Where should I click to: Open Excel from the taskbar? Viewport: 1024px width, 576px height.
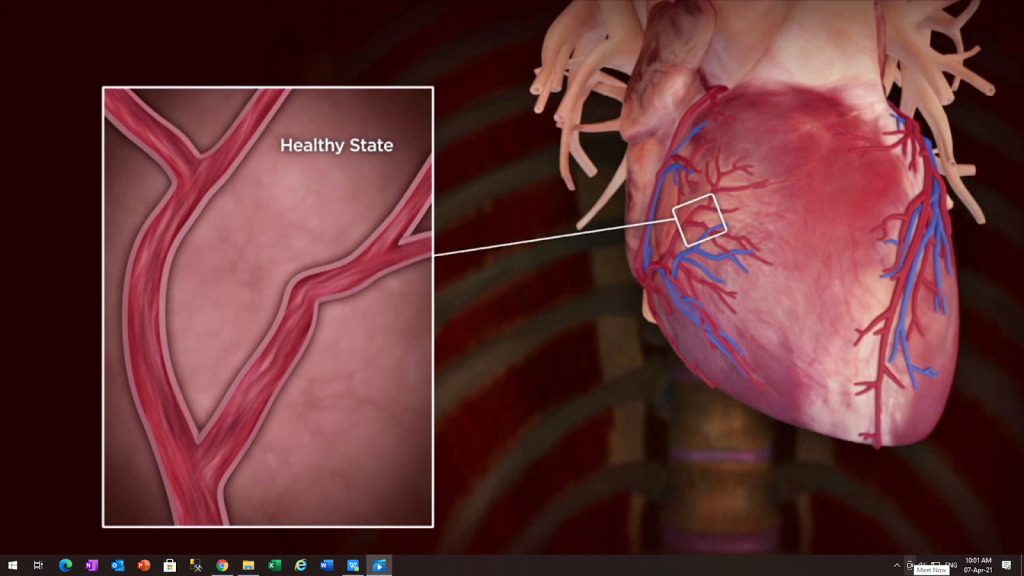(274, 566)
